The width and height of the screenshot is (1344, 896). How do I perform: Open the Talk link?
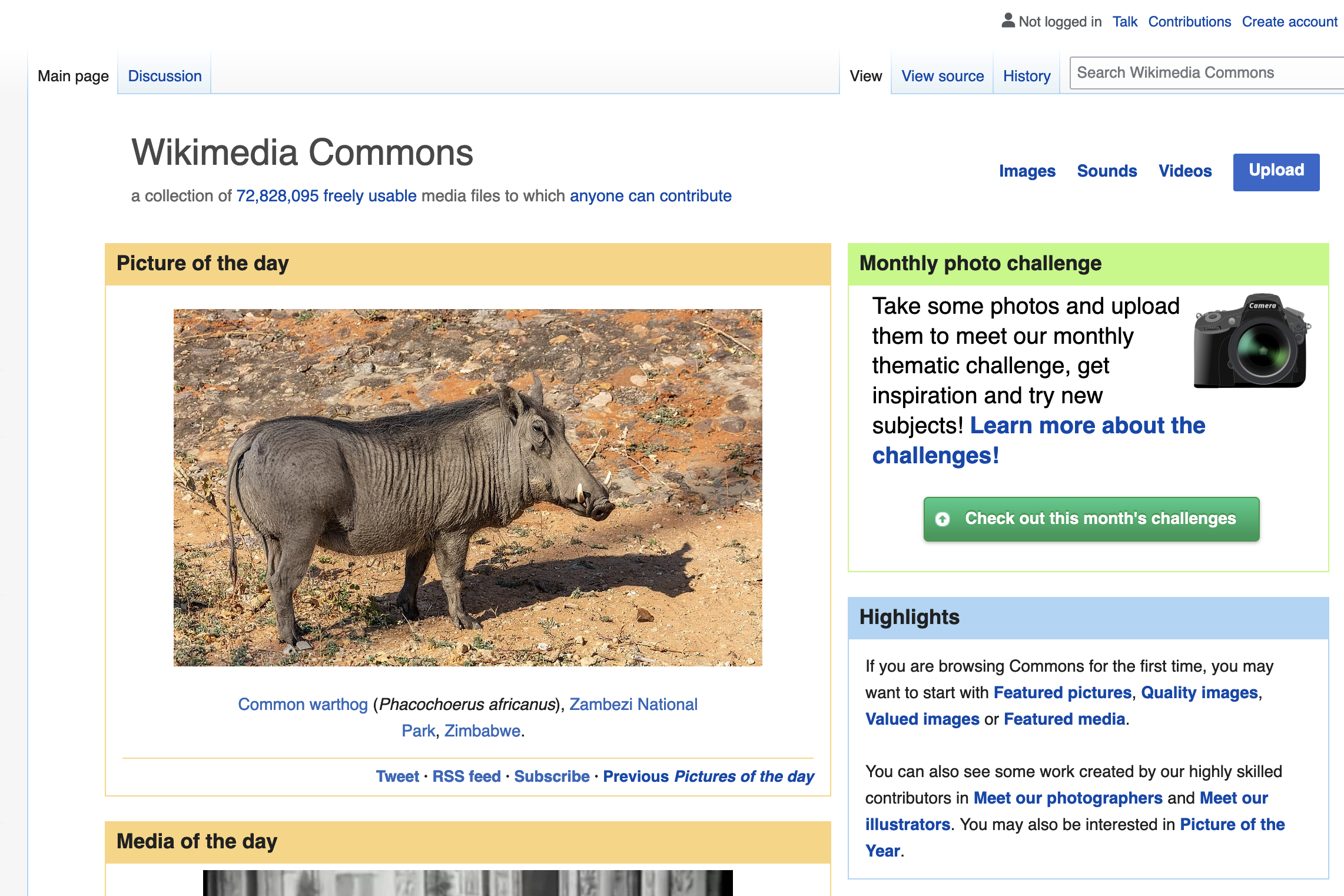click(x=1124, y=22)
